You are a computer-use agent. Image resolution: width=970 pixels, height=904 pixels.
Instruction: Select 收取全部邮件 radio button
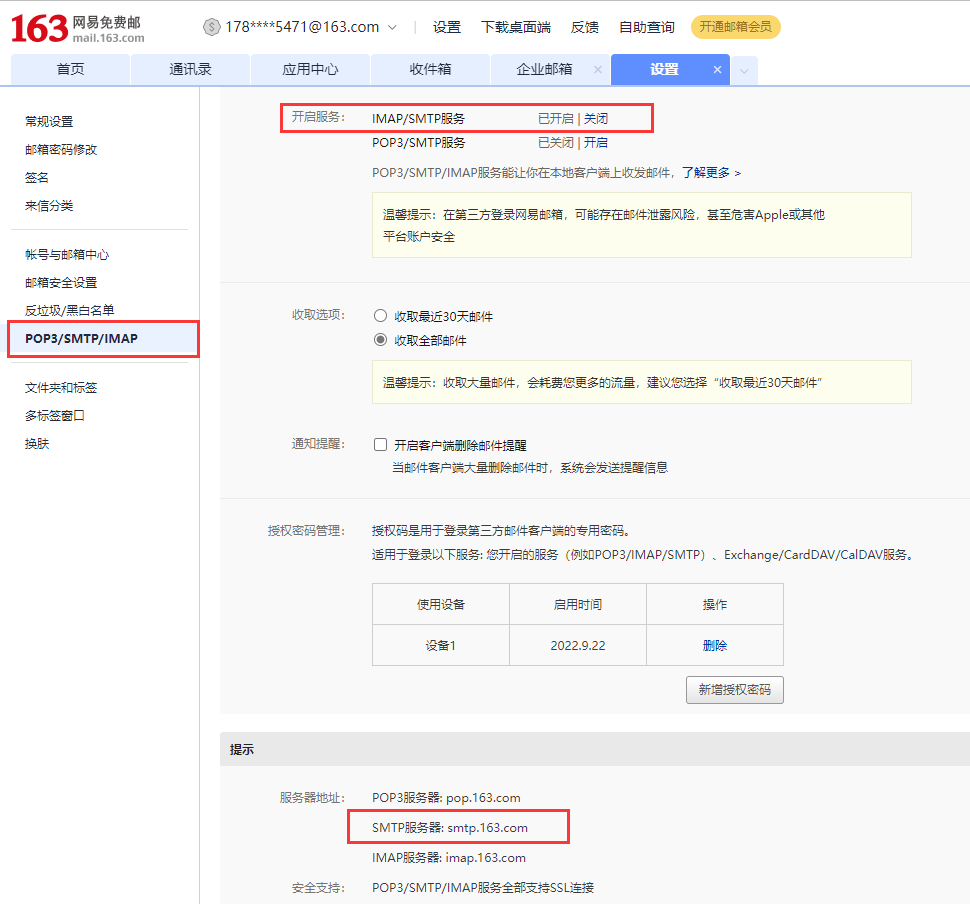pyautogui.click(x=380, y=340)
